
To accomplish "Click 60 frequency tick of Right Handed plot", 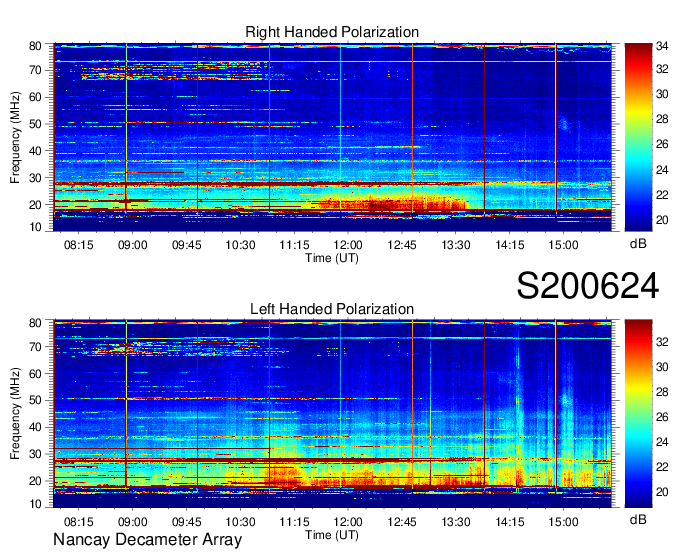I will point(35,97).
